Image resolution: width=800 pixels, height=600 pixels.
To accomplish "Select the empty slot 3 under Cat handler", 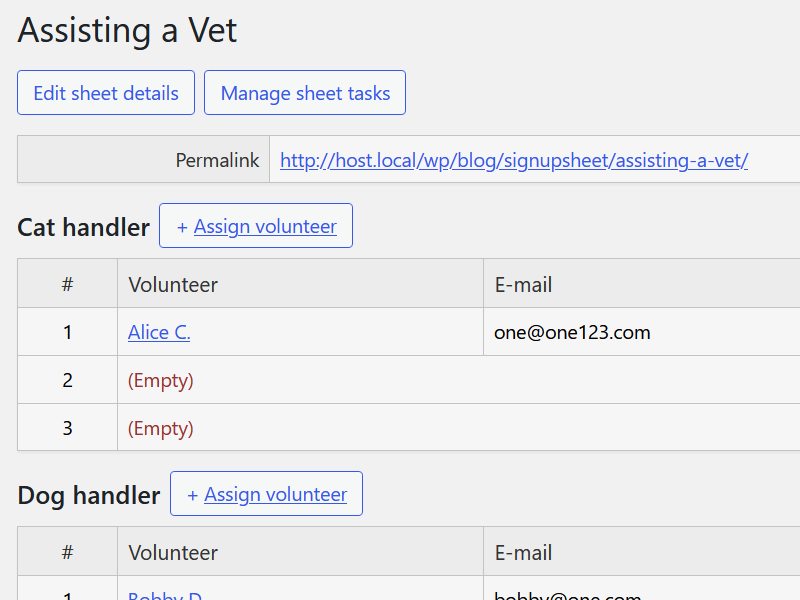I will point(161,428).
